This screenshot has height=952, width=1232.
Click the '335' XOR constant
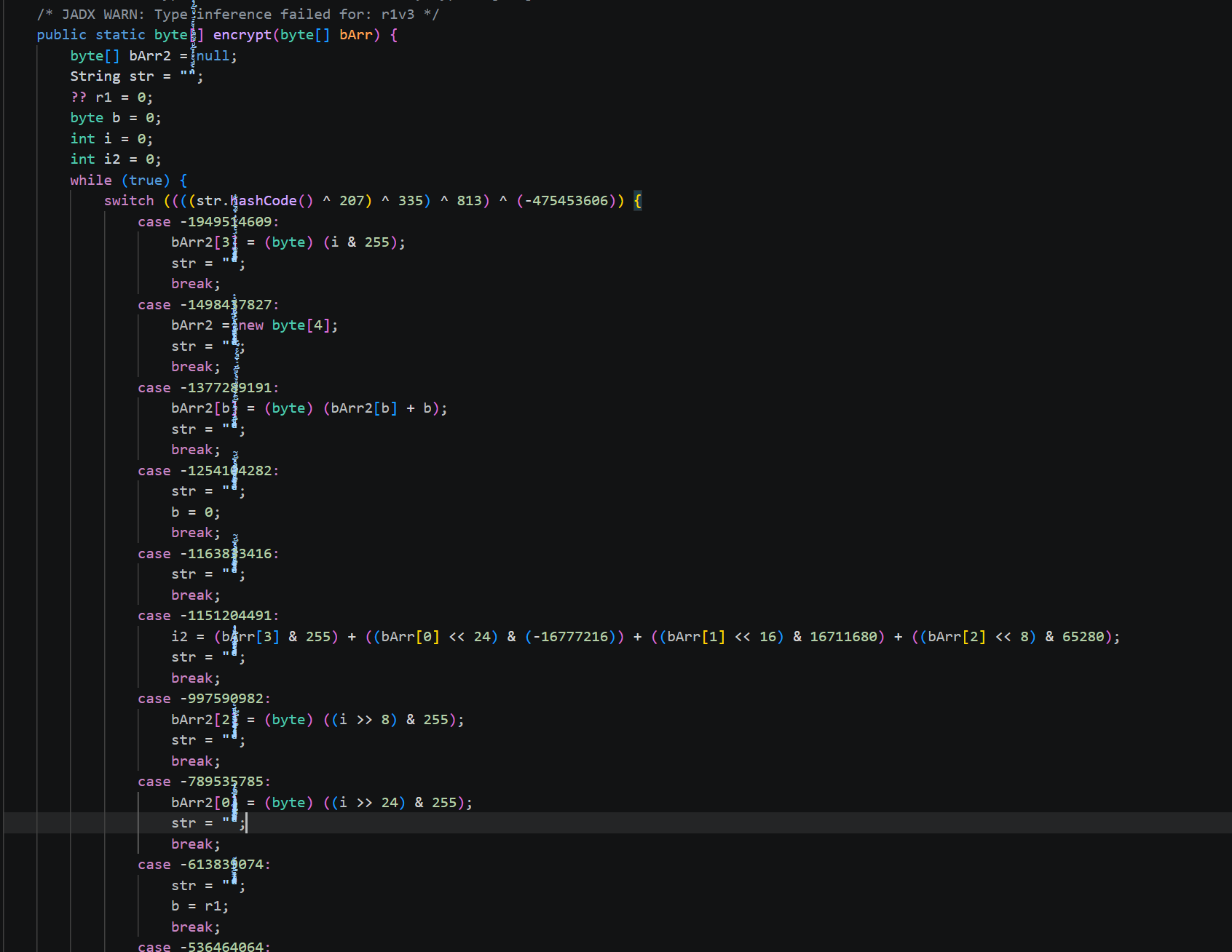click(411, 201)
